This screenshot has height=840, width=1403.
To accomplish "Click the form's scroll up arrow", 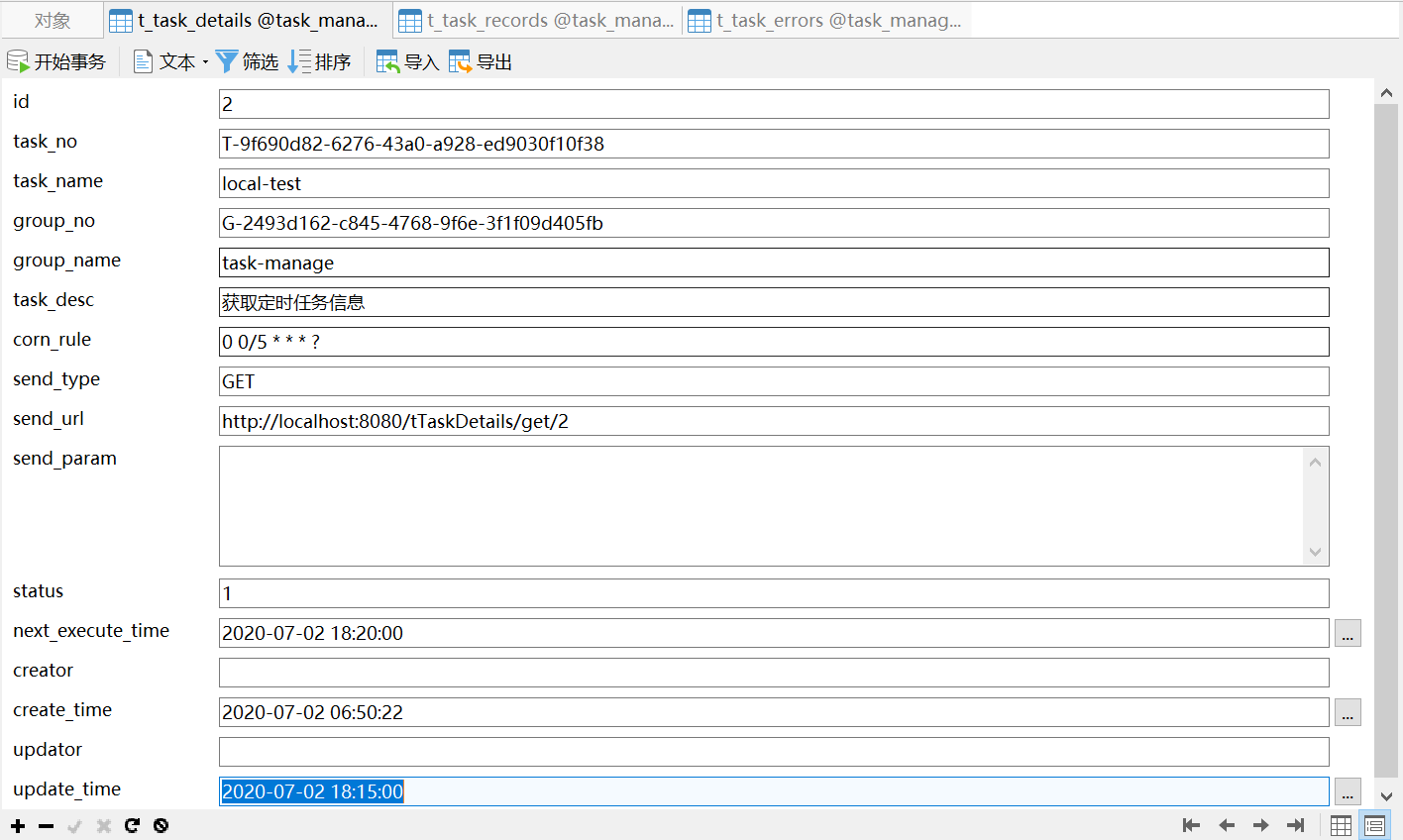I will [x=1386, y=92].
